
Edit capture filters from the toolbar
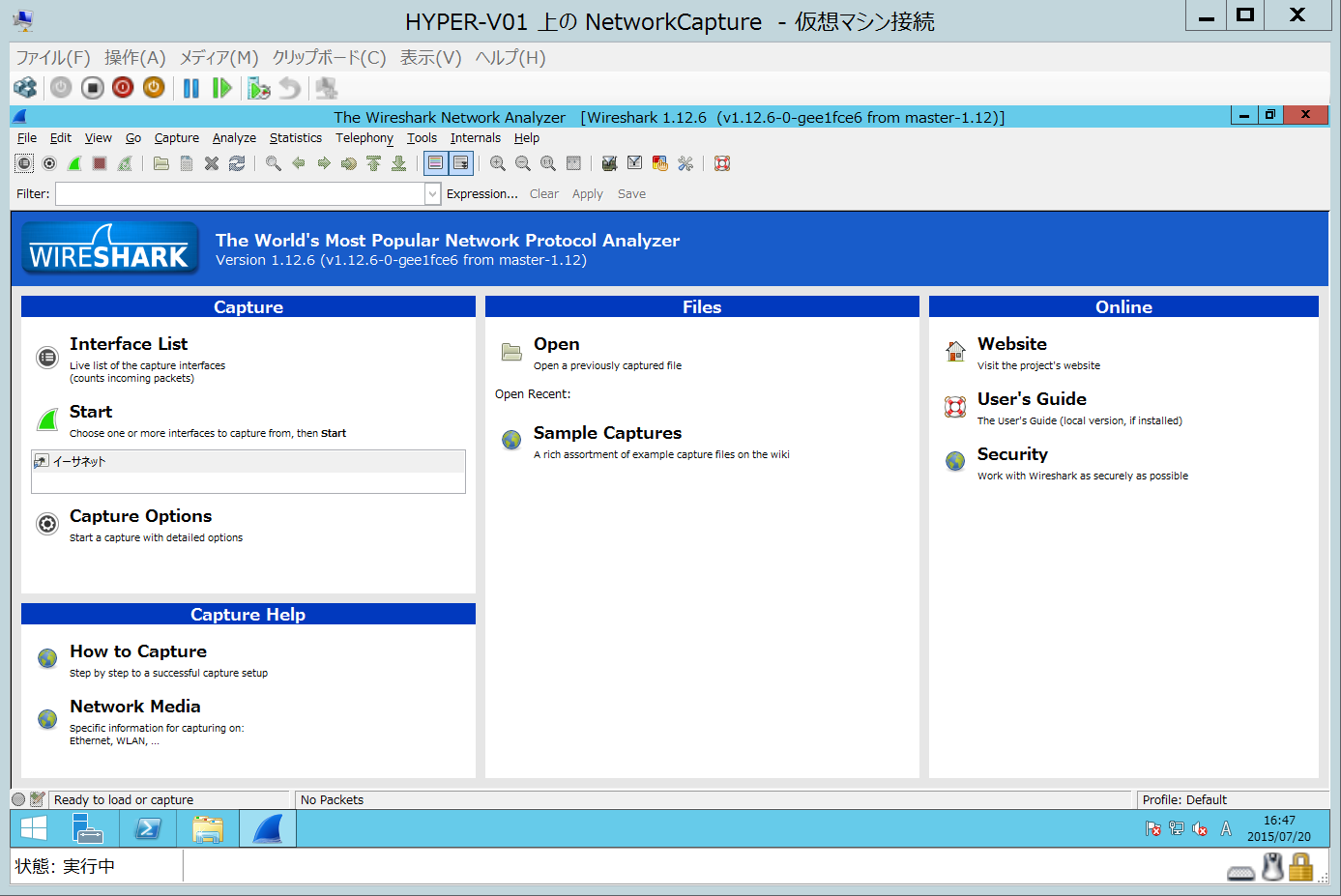(x=609, y=163)
